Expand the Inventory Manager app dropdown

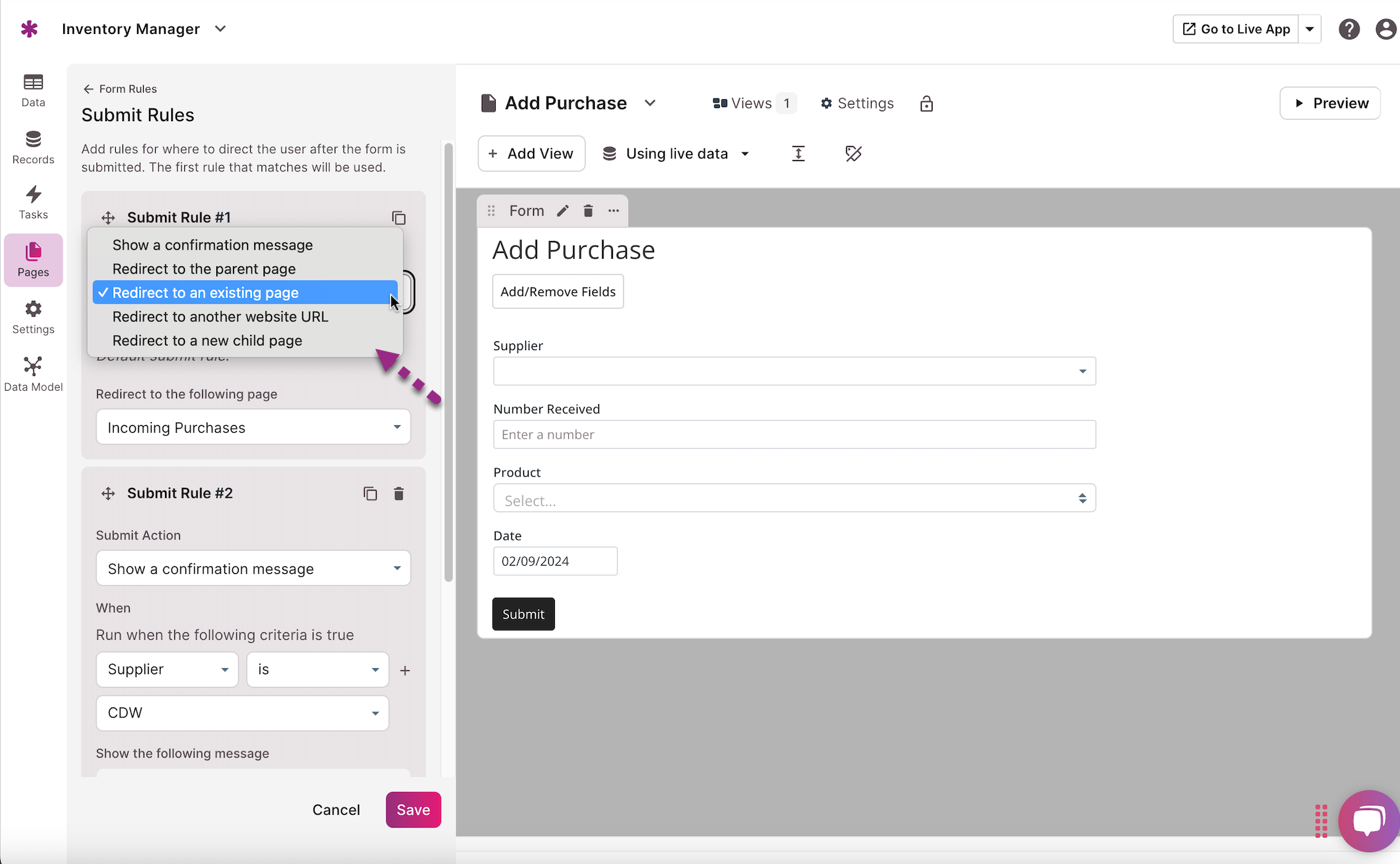click(x=220, y=29)
